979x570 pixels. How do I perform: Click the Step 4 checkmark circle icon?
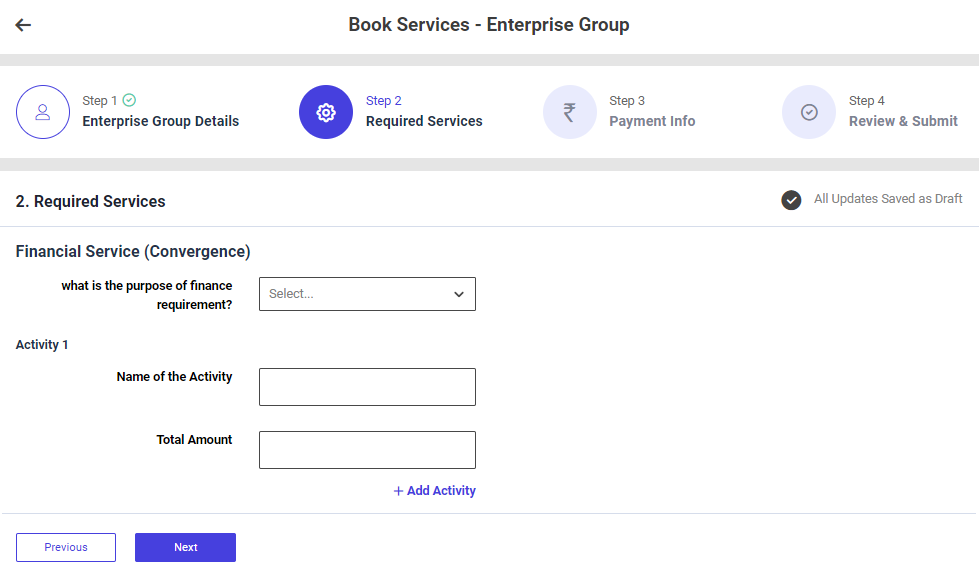pyautogui.click(x=809, y=112)
